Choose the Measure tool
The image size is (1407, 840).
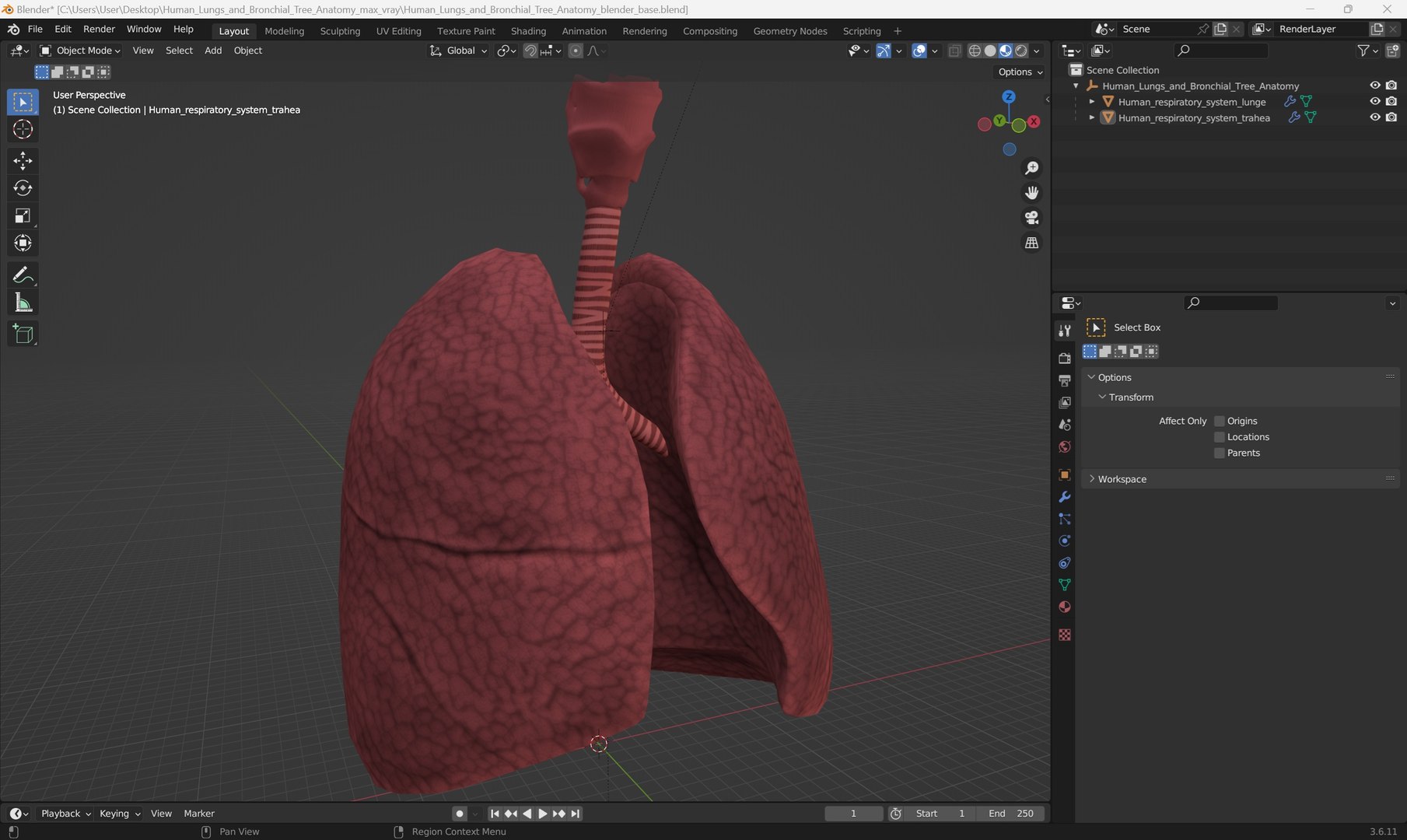click(23, 303)
